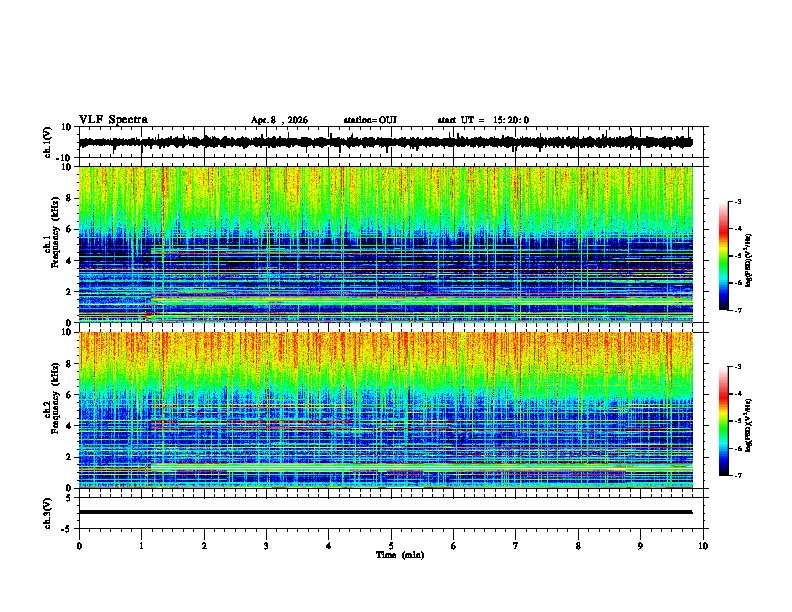Click the ch.3 flat voltage trace
This screenshot has width=792, height=612.
(386, 512)
